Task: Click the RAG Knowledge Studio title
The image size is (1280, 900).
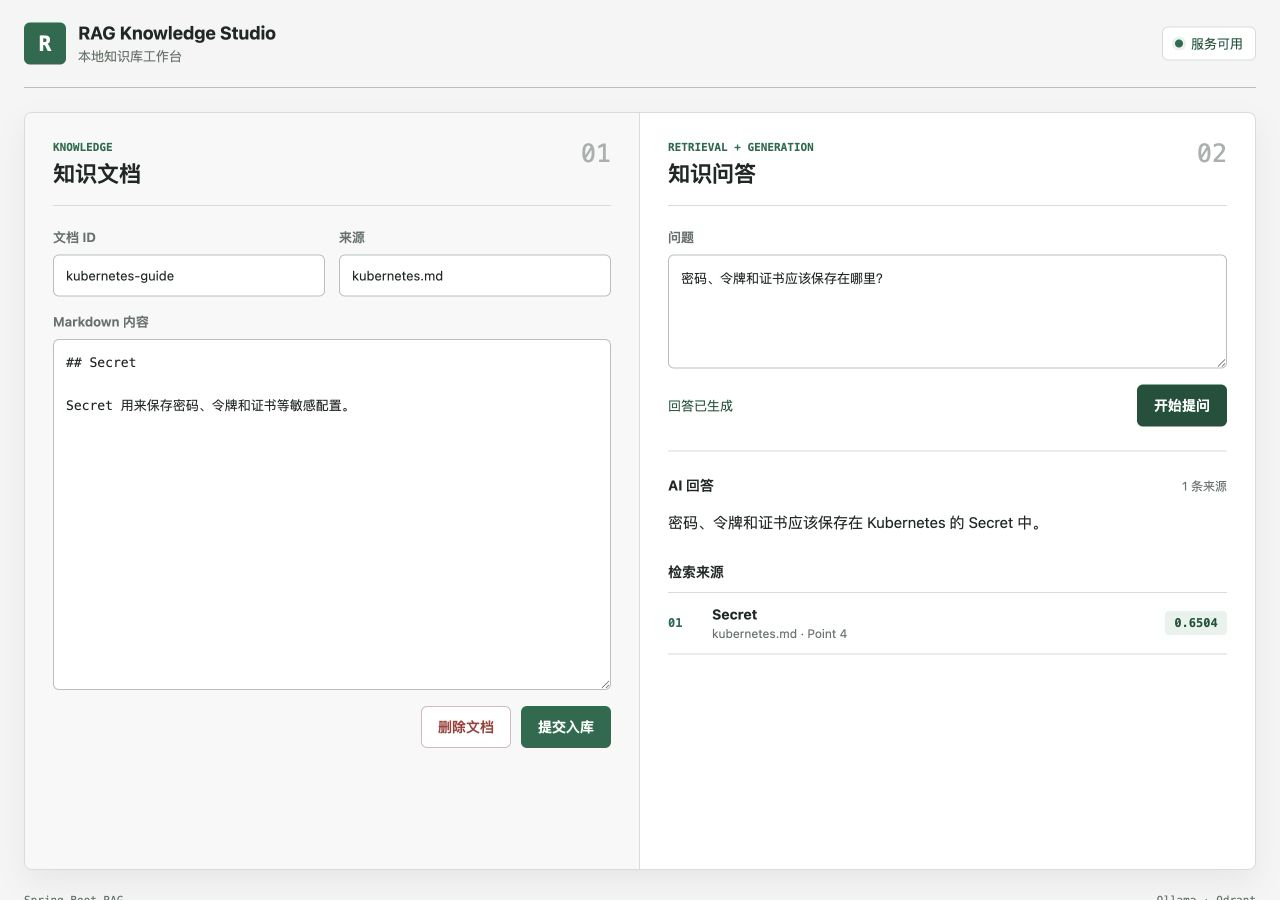Action: 177,33
